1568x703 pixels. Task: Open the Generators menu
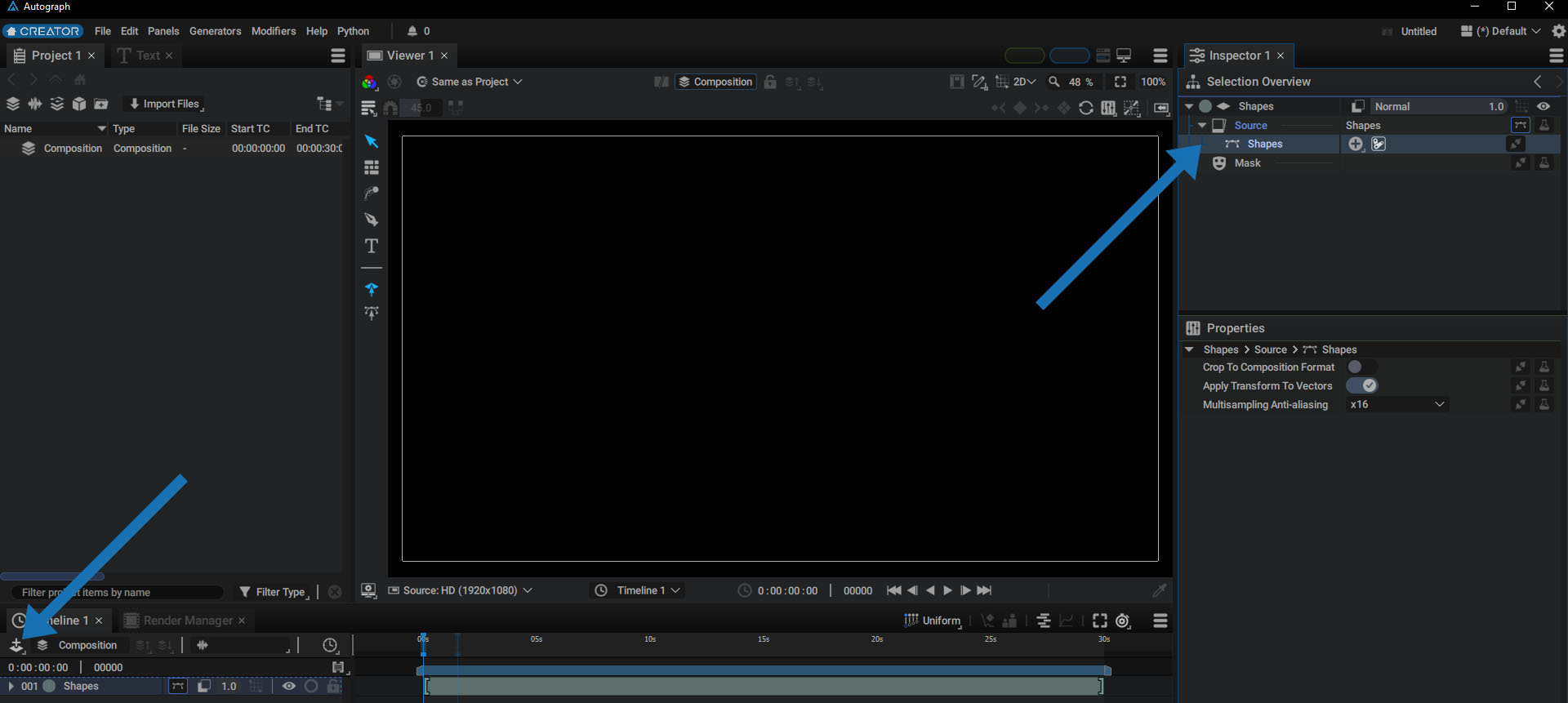pyautogui.click(x=215, y=31)
